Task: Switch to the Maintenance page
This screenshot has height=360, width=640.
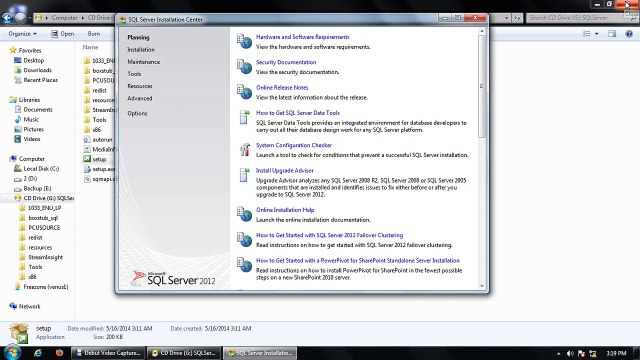Action: 143,62
